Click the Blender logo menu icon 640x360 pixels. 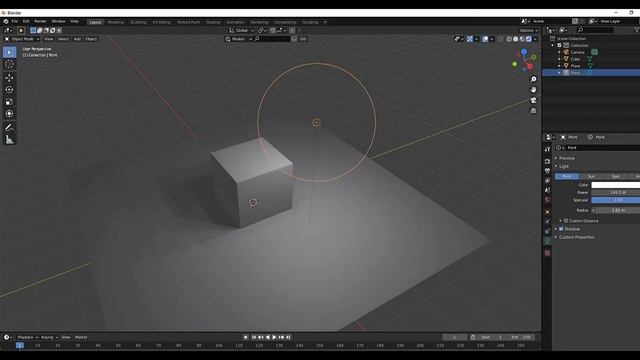point(6,22)
